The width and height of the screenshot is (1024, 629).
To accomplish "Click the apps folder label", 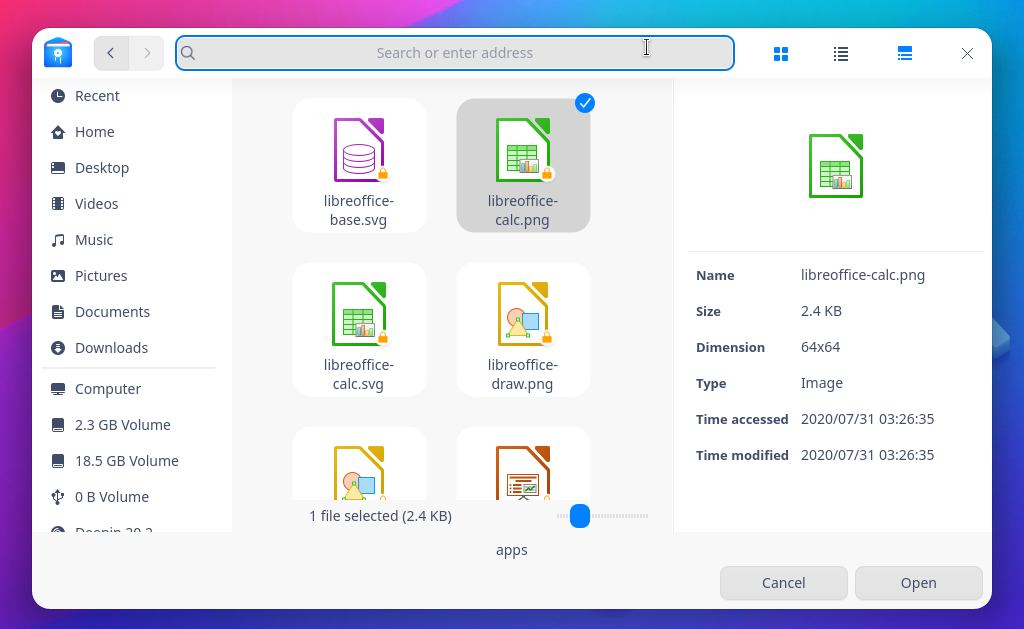I will click(511, 550).
